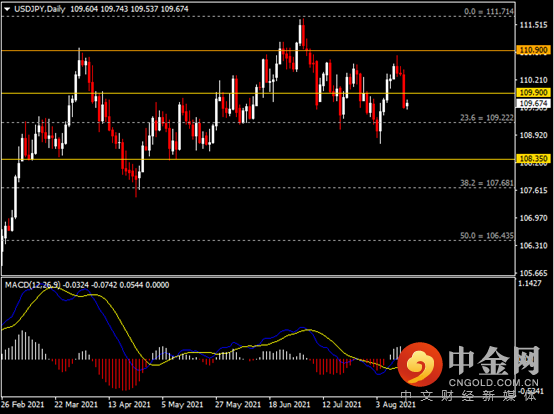Click the 111.515 price scale value

point(533,25)
